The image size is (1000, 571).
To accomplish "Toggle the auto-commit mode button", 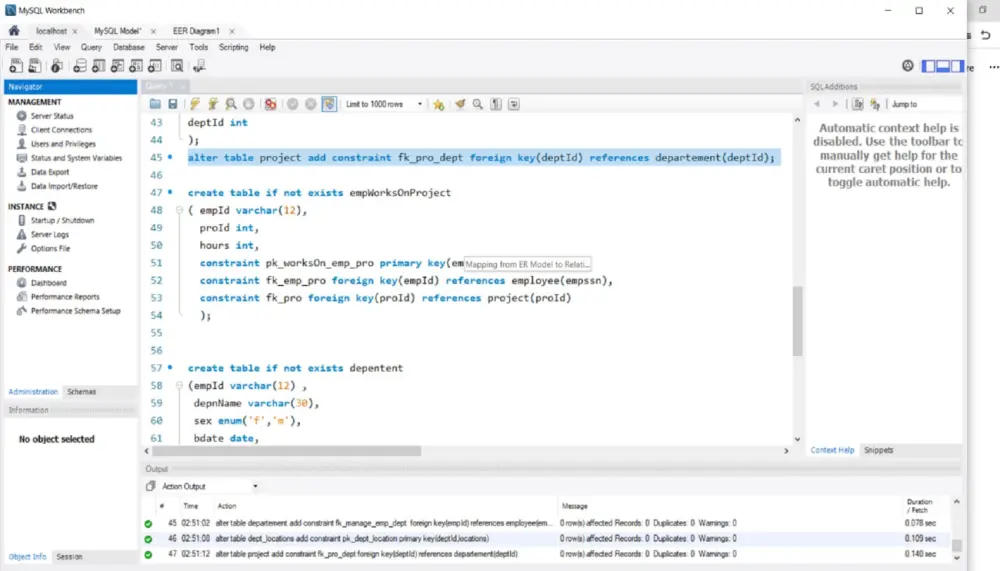I will [329, 104].
